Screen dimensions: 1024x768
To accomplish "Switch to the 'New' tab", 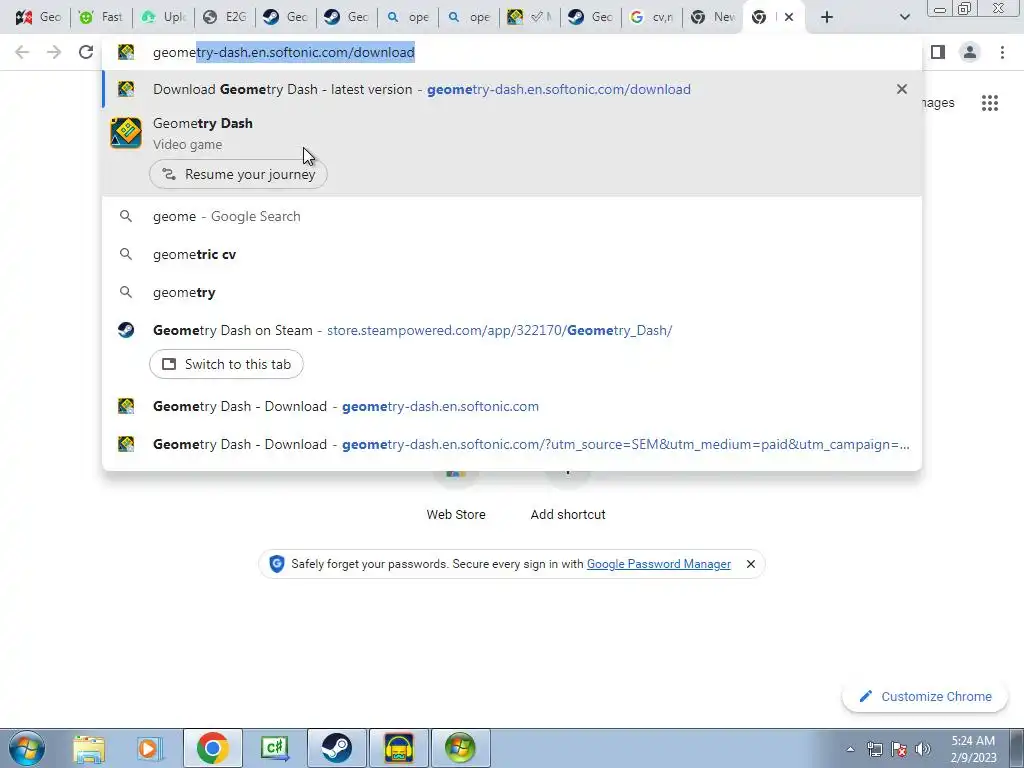I will point(713,17).
